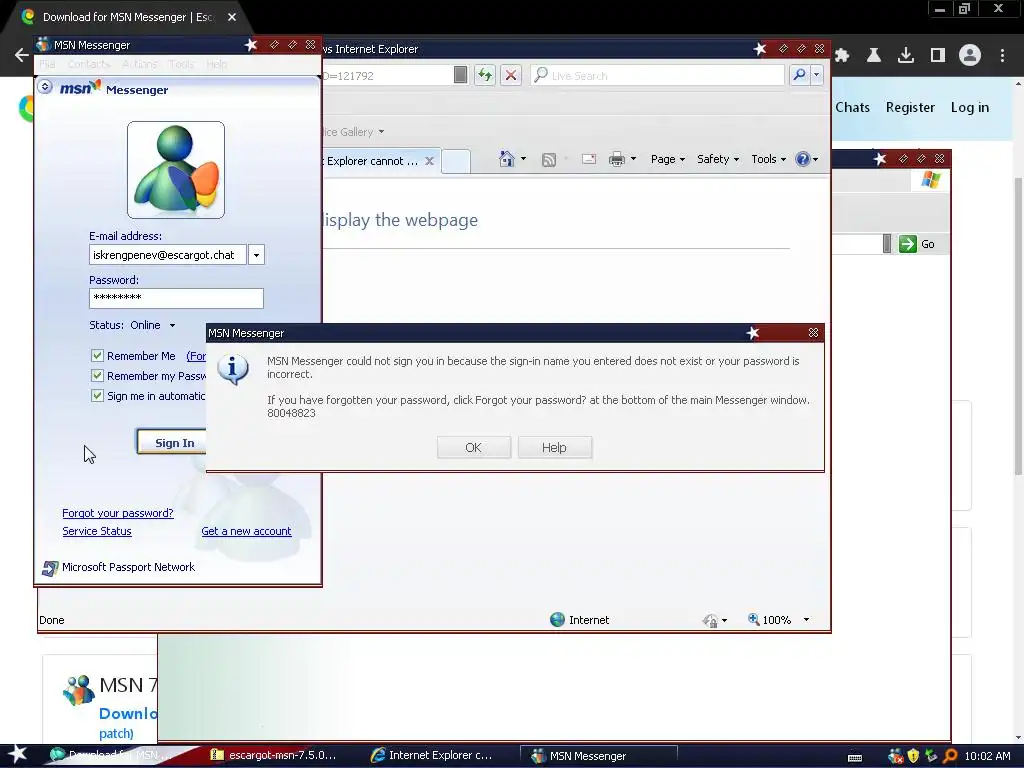Click the Microsoft Passport Network icon

(x=50, y=568)
